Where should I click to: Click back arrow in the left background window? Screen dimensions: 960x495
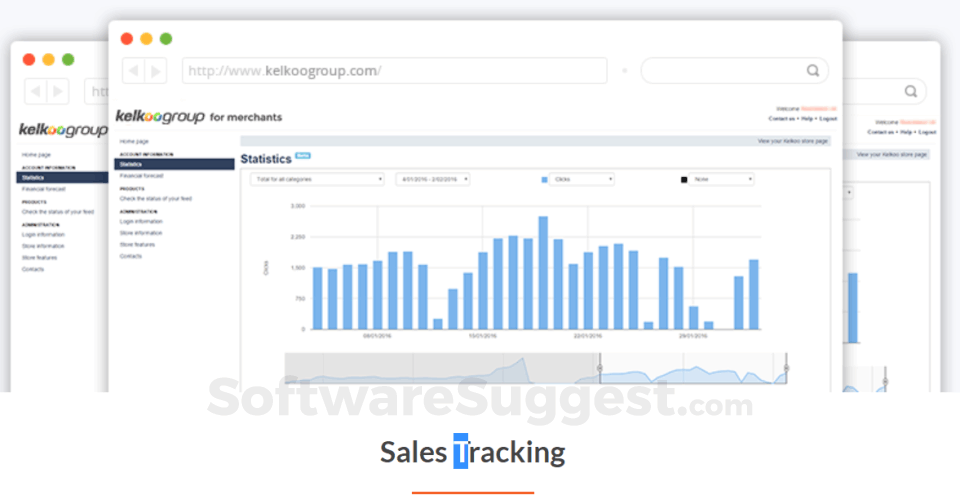pos(36,92)
